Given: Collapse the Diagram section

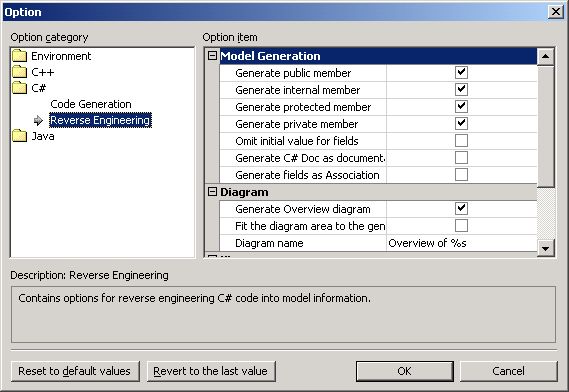Looking at the screenshot, I should click(212, 192).
